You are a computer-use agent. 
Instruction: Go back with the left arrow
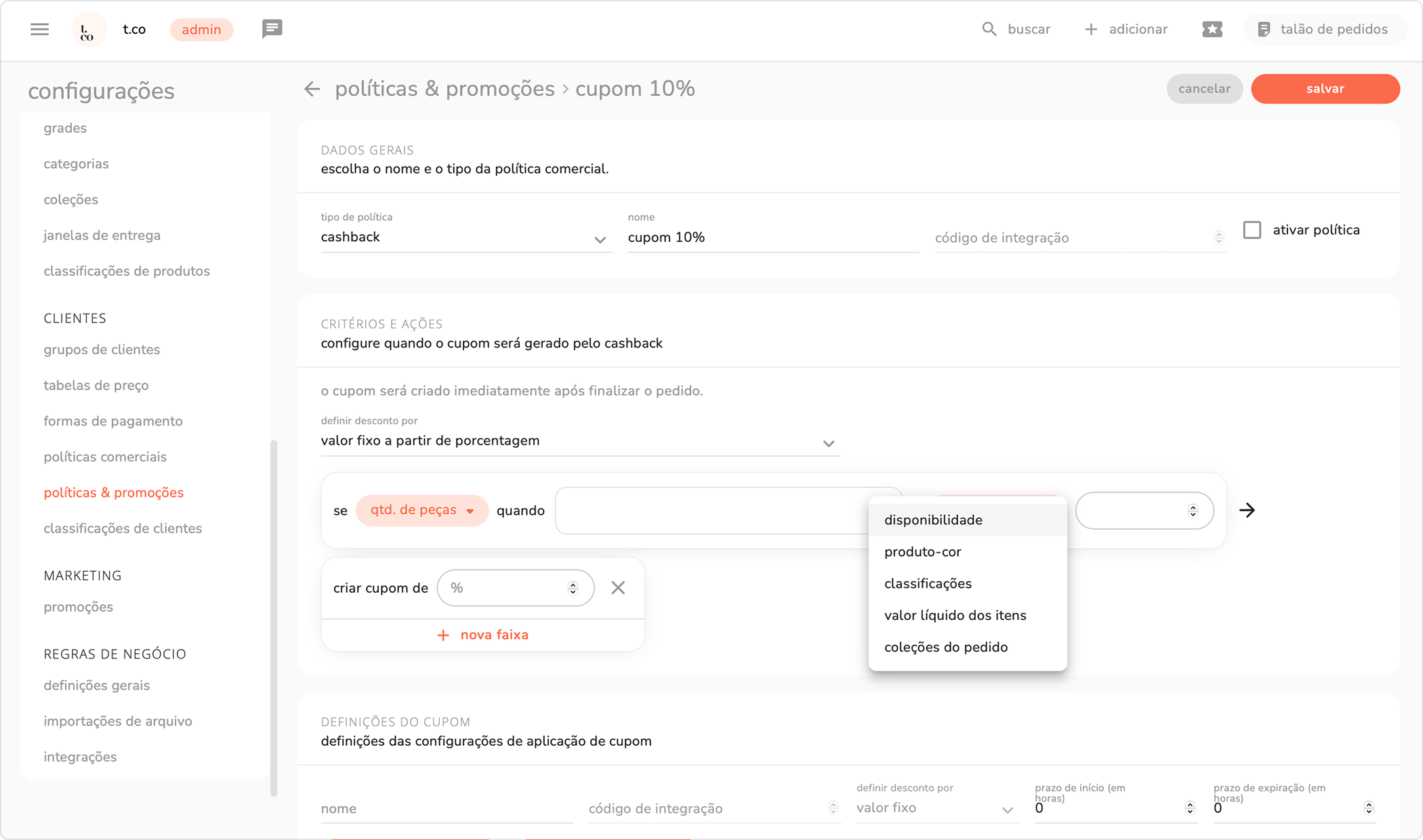click(x=312, y=89)
